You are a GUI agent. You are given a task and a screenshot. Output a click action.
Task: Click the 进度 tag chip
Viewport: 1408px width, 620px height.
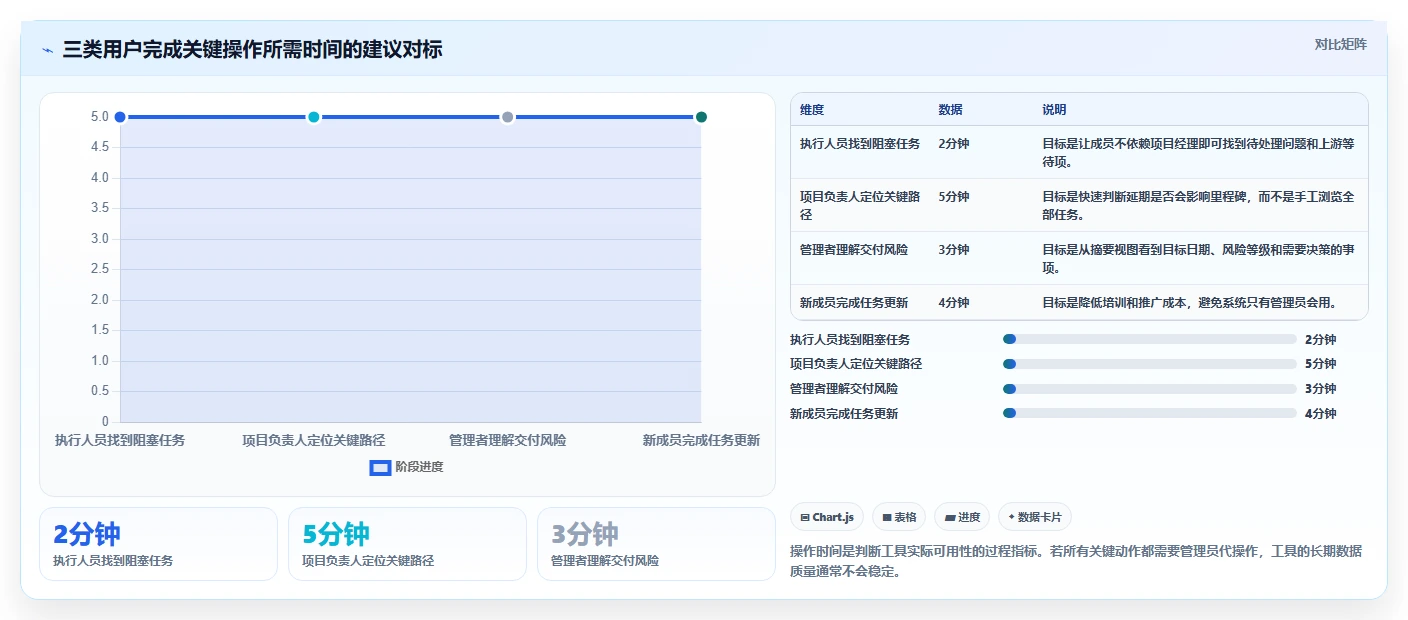click(x=962, y=517)
